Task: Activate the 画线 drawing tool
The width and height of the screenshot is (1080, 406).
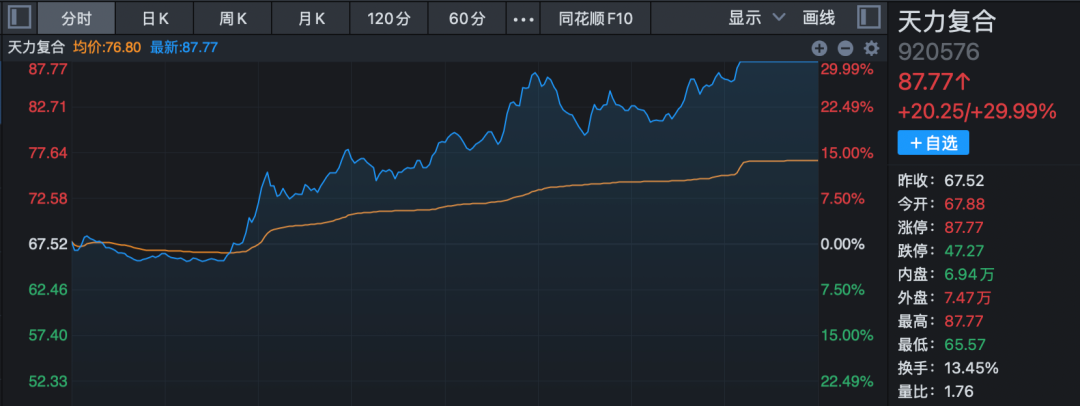Action: pyautogui.click(x=819, y=18)
